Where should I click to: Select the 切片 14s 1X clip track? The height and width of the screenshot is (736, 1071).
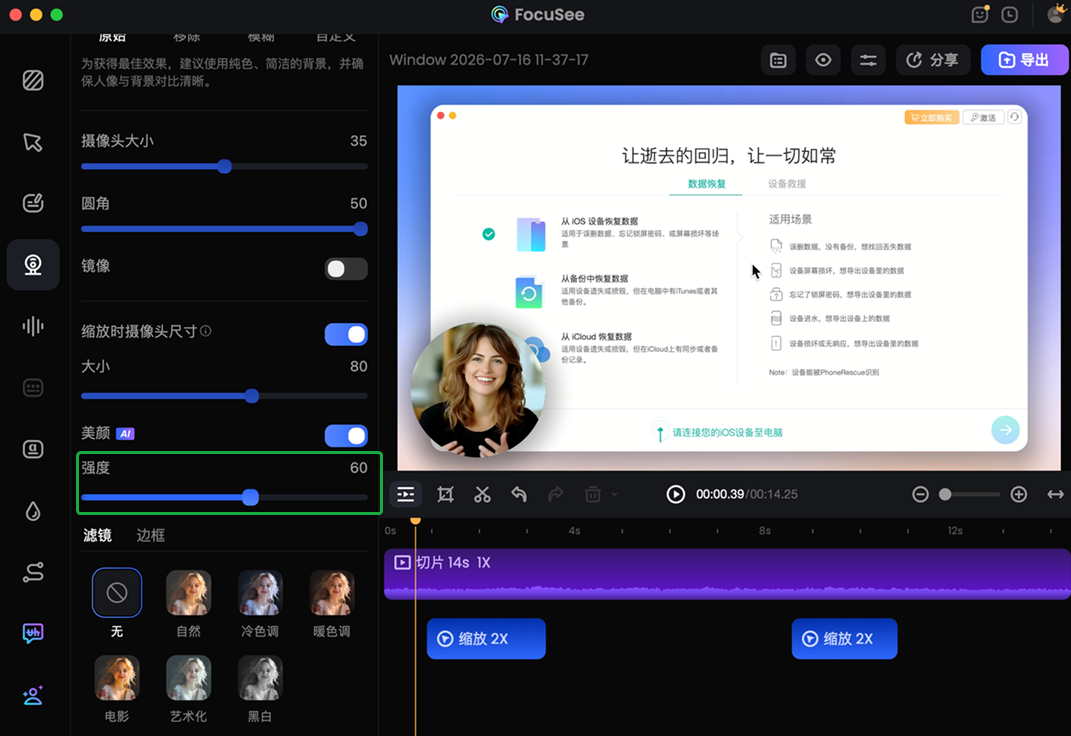pos(727,574)
